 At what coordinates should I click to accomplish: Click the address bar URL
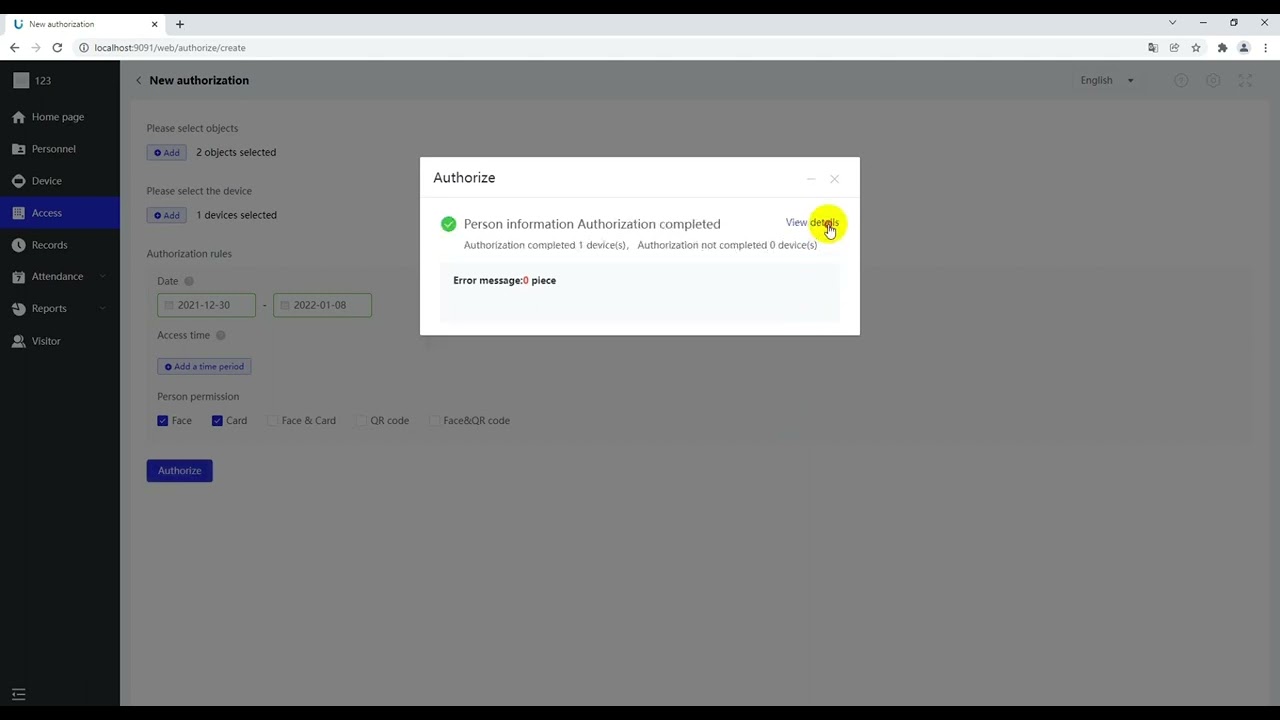point(170,48)
